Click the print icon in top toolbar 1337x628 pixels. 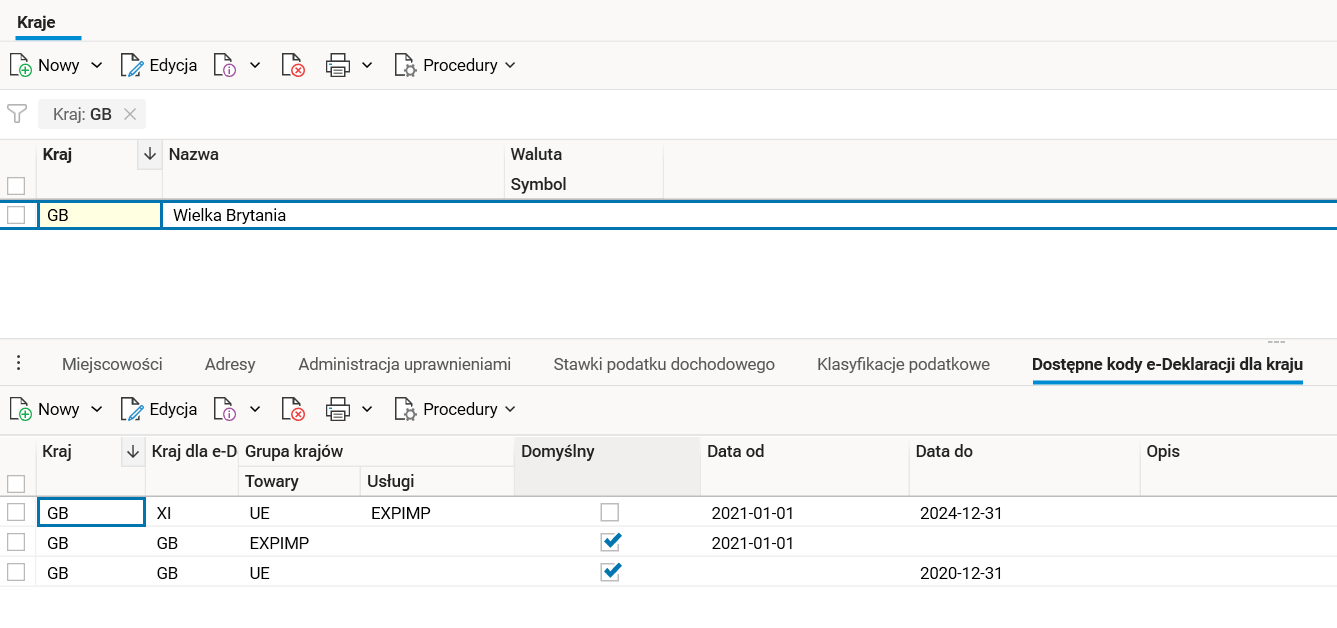tap(339, 66)
